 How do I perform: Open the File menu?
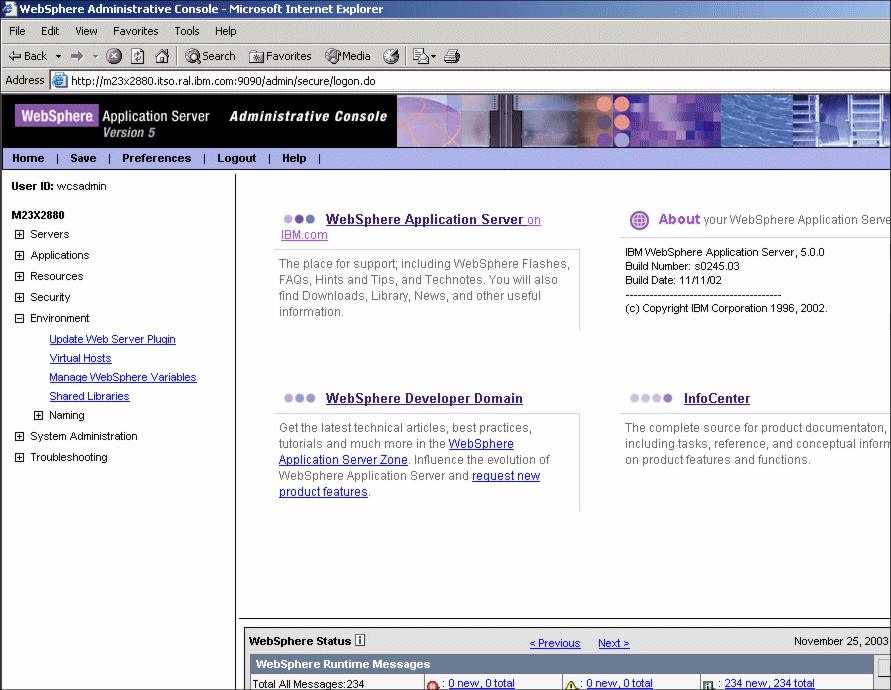(17, 31)
